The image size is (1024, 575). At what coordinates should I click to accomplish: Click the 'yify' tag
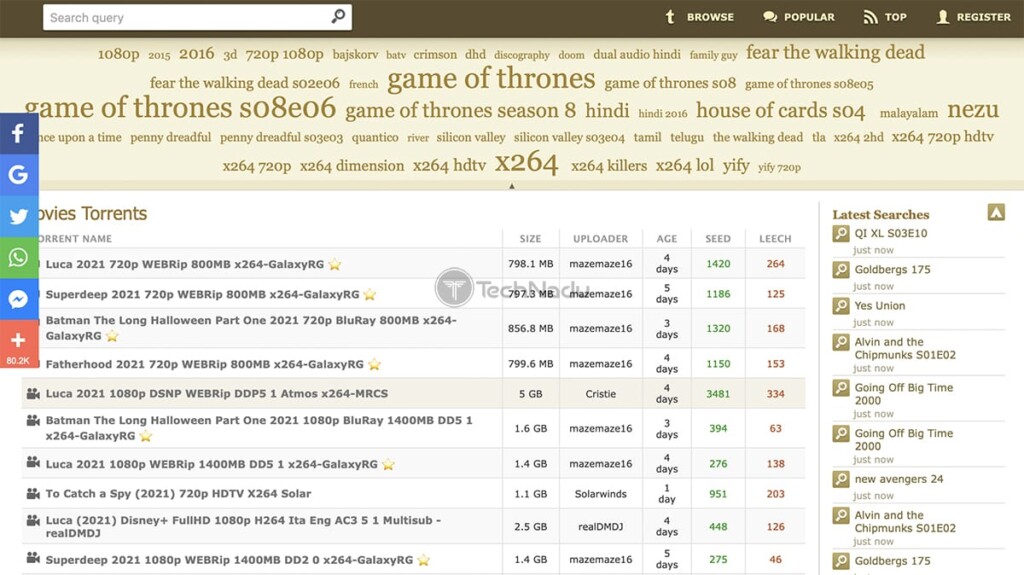736,165
